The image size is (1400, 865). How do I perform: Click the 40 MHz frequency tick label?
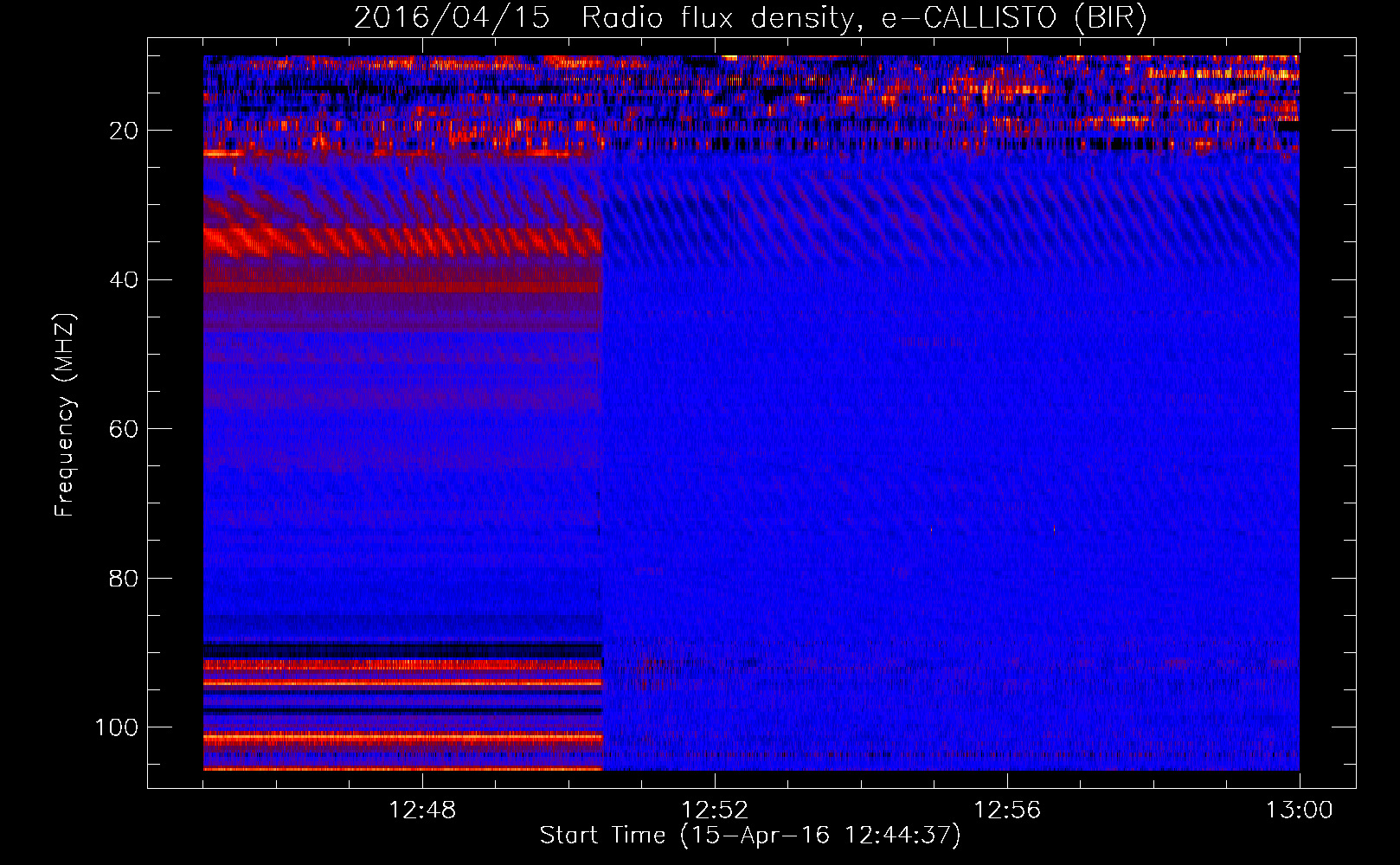point(124,280)
